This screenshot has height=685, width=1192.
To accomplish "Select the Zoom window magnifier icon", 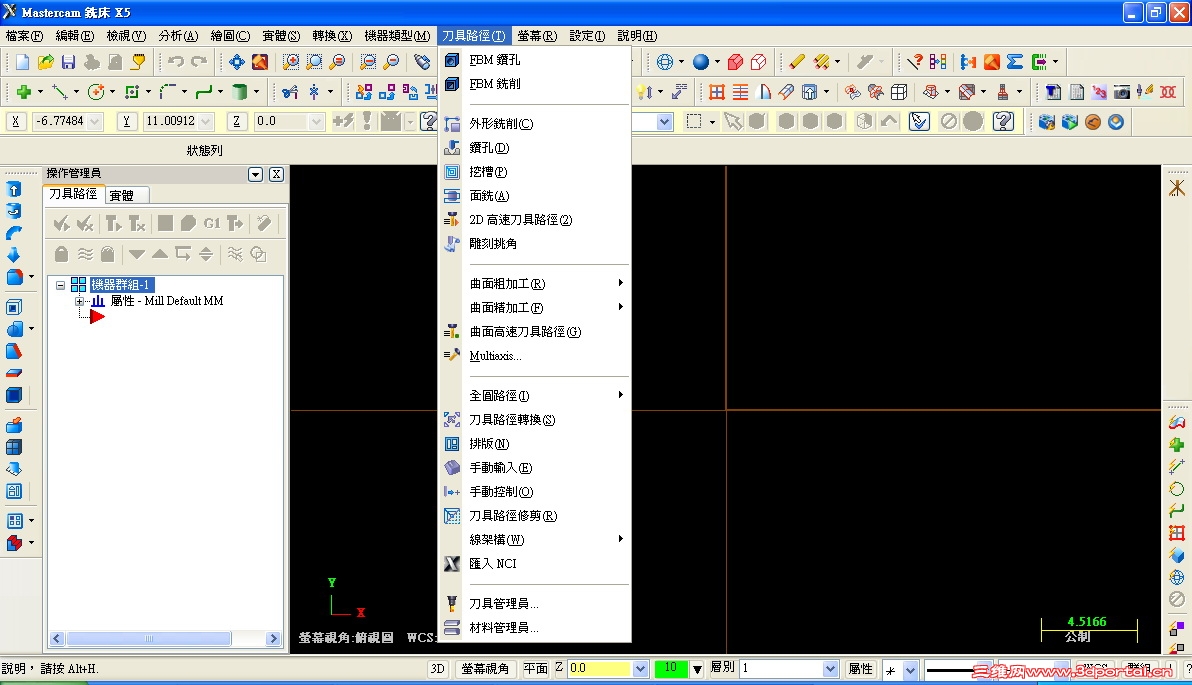I will point(291,62).
